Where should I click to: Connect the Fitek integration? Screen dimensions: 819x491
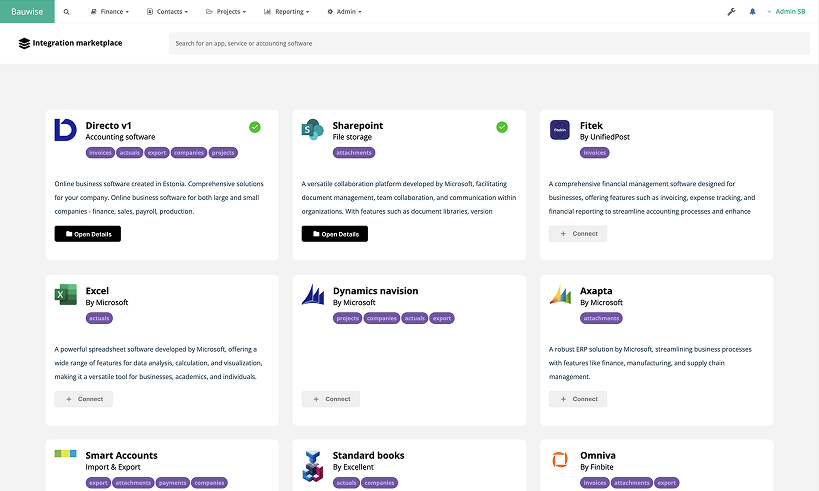coord(578,234)
